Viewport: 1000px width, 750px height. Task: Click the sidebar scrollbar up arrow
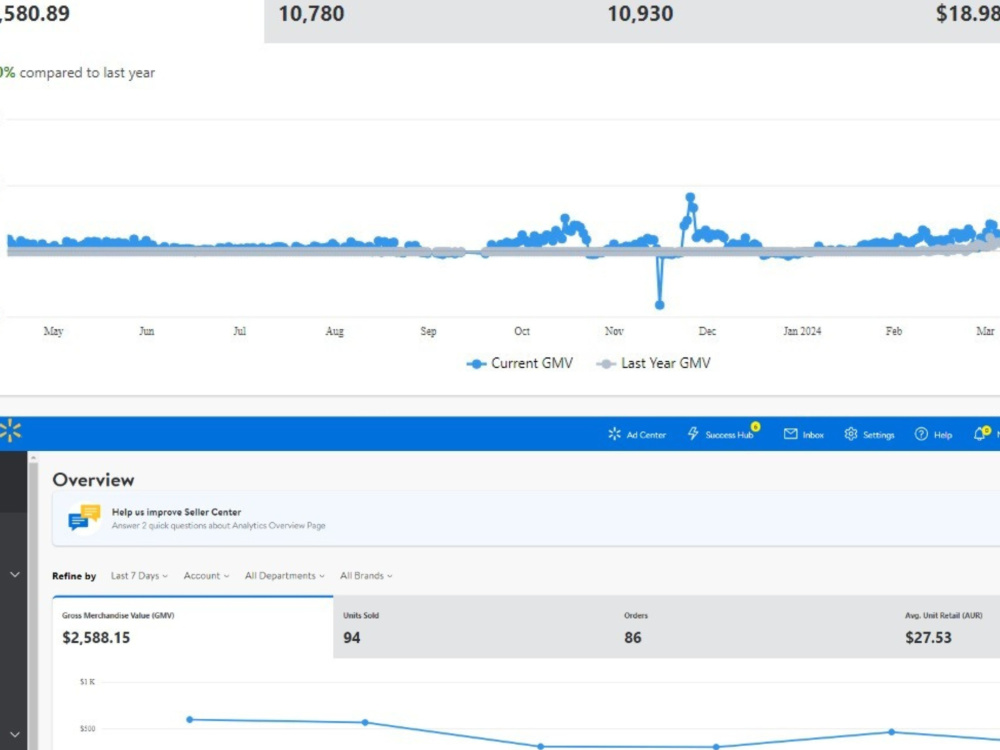tap(33, 458)
